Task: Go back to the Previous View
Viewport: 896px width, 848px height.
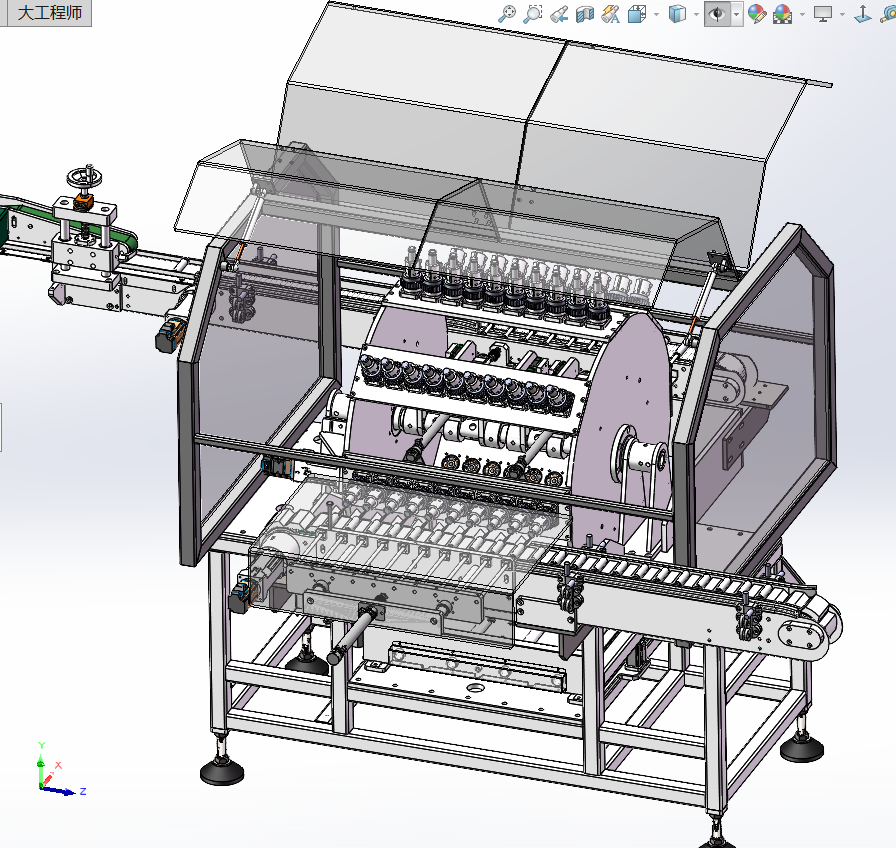Action: coord(560,13)
